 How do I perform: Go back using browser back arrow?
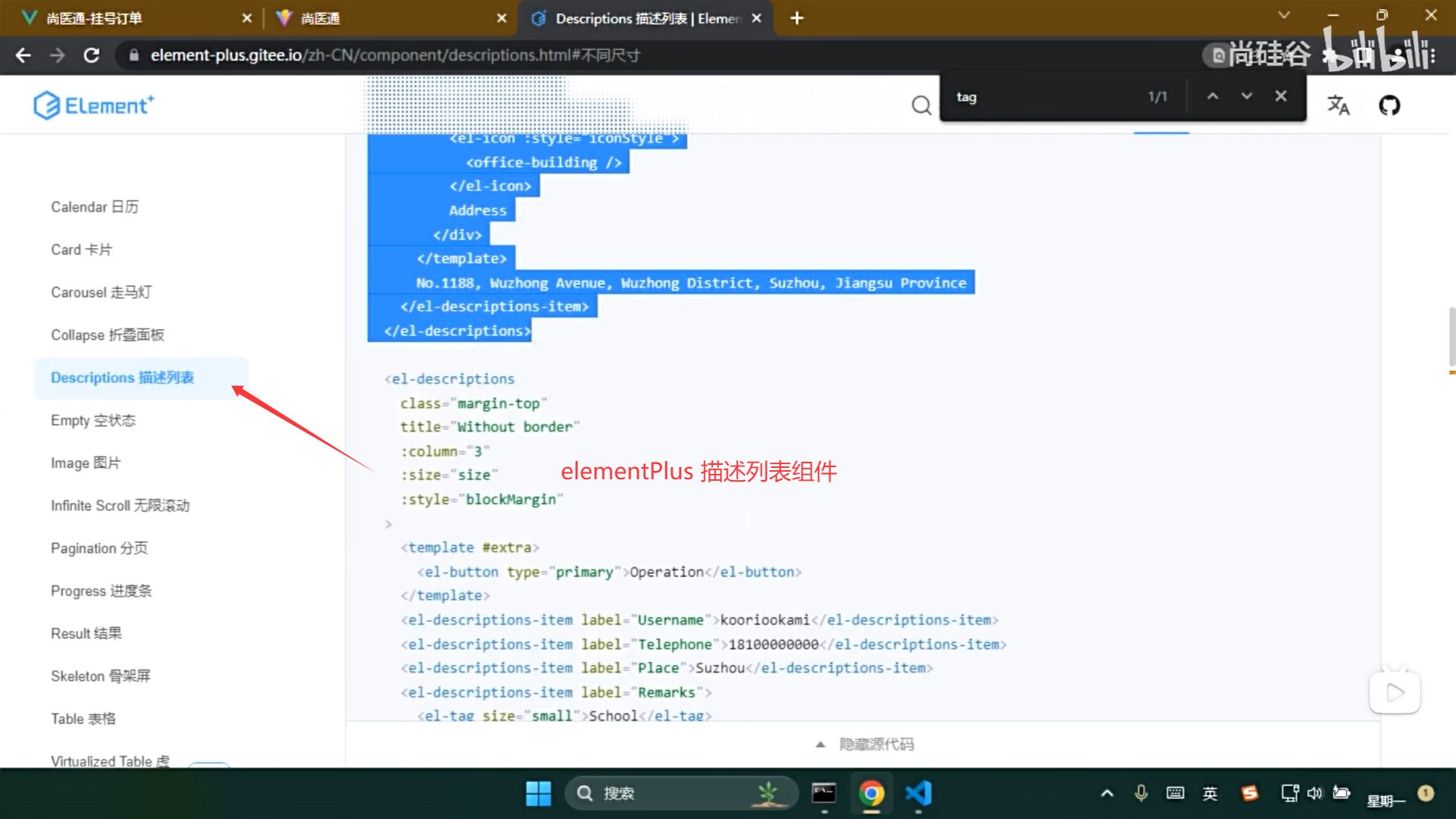[24, 55]
